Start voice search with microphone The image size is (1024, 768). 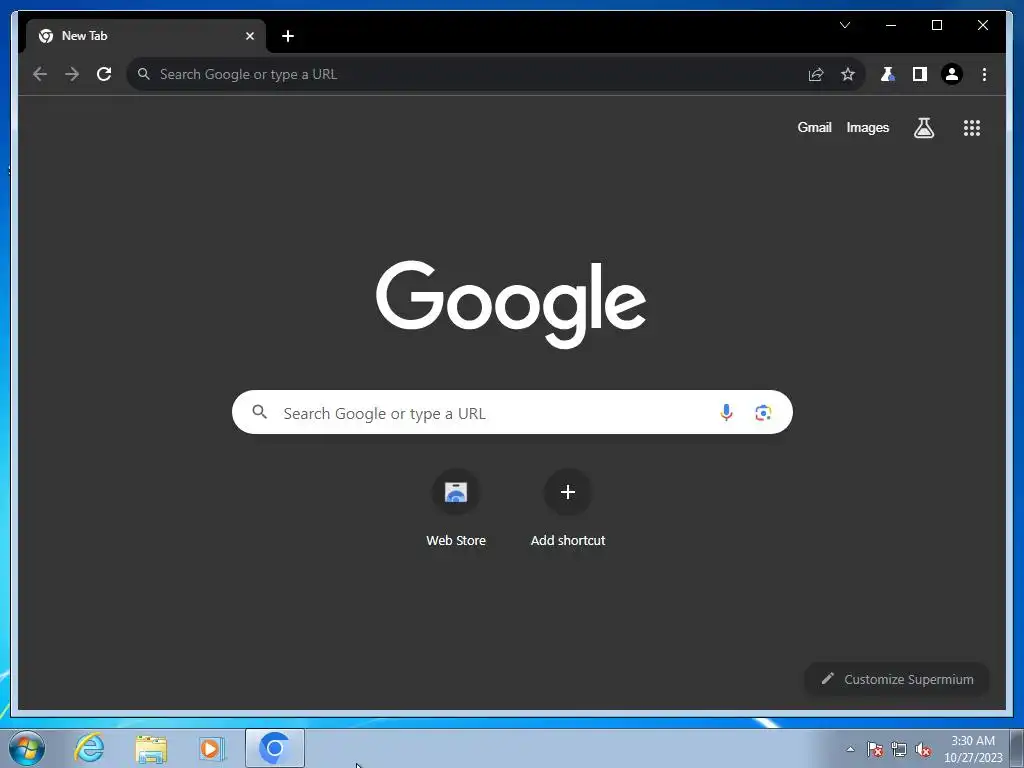(726, 412)
